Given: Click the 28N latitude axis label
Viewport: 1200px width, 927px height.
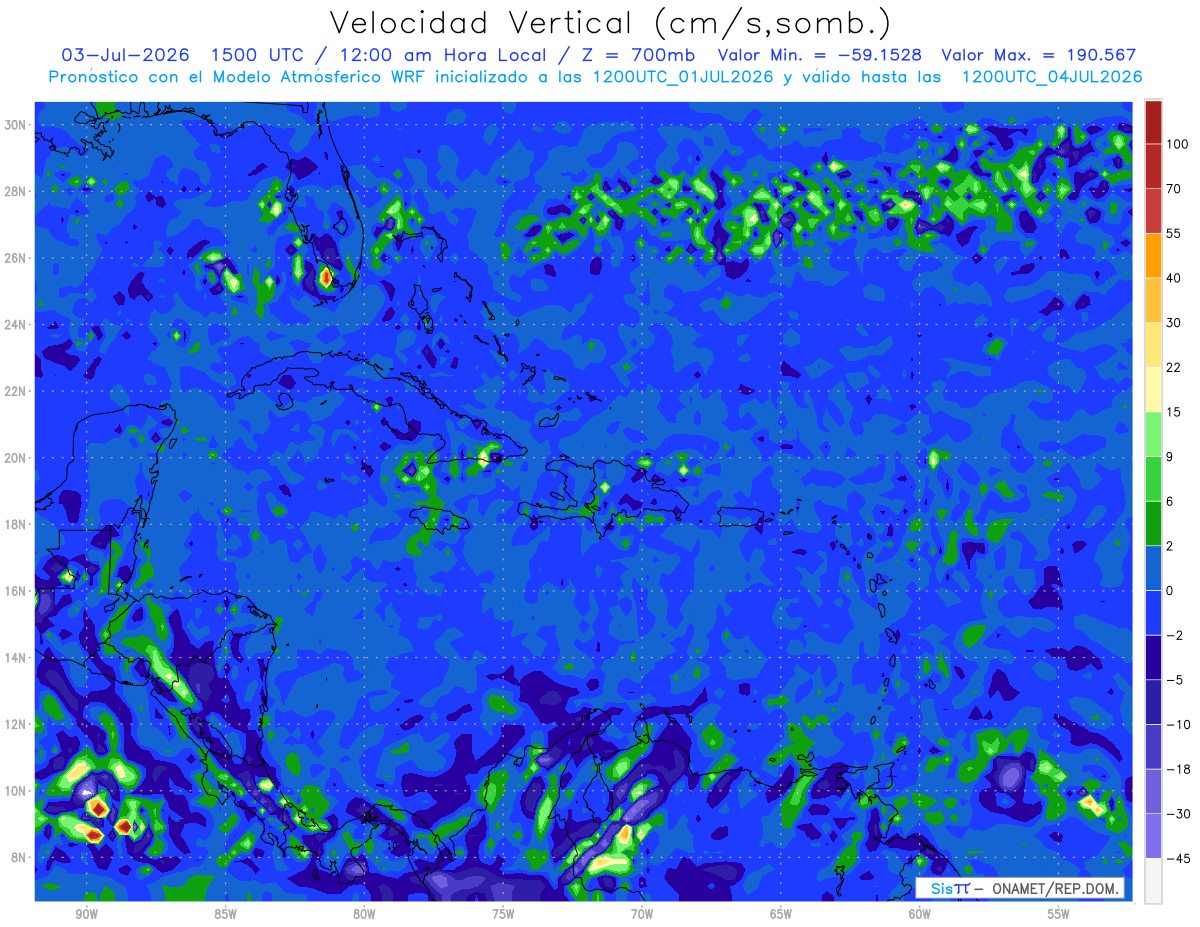Looking at the screenshot, I should click(x=17, y=191).
